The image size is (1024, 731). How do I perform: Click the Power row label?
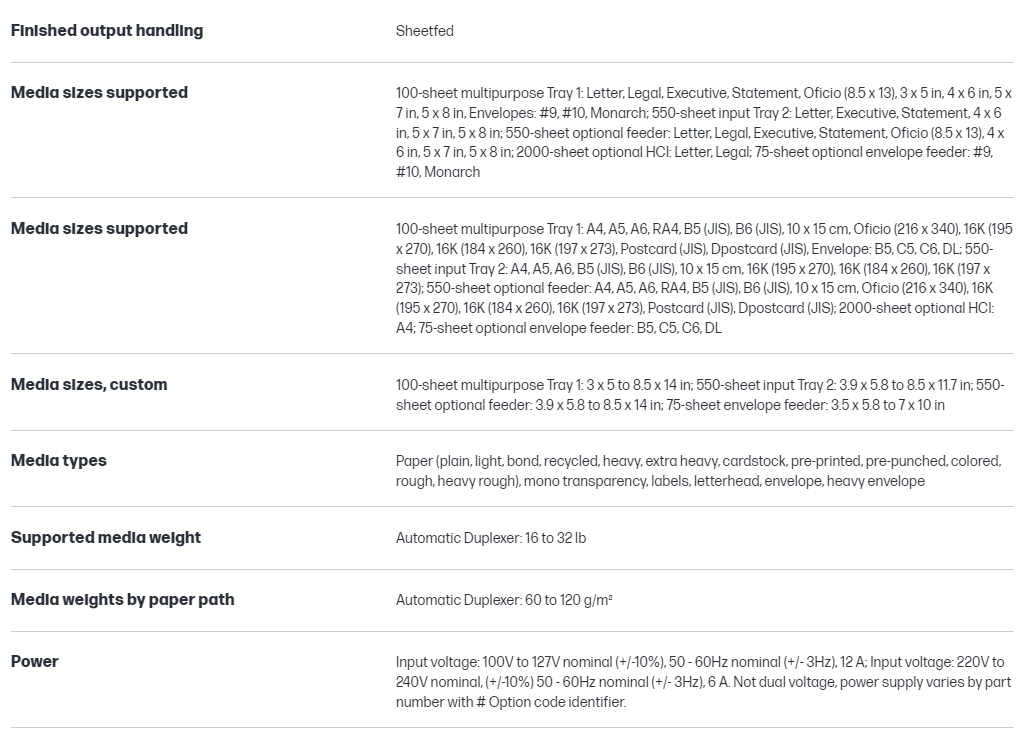pos(35,662)
